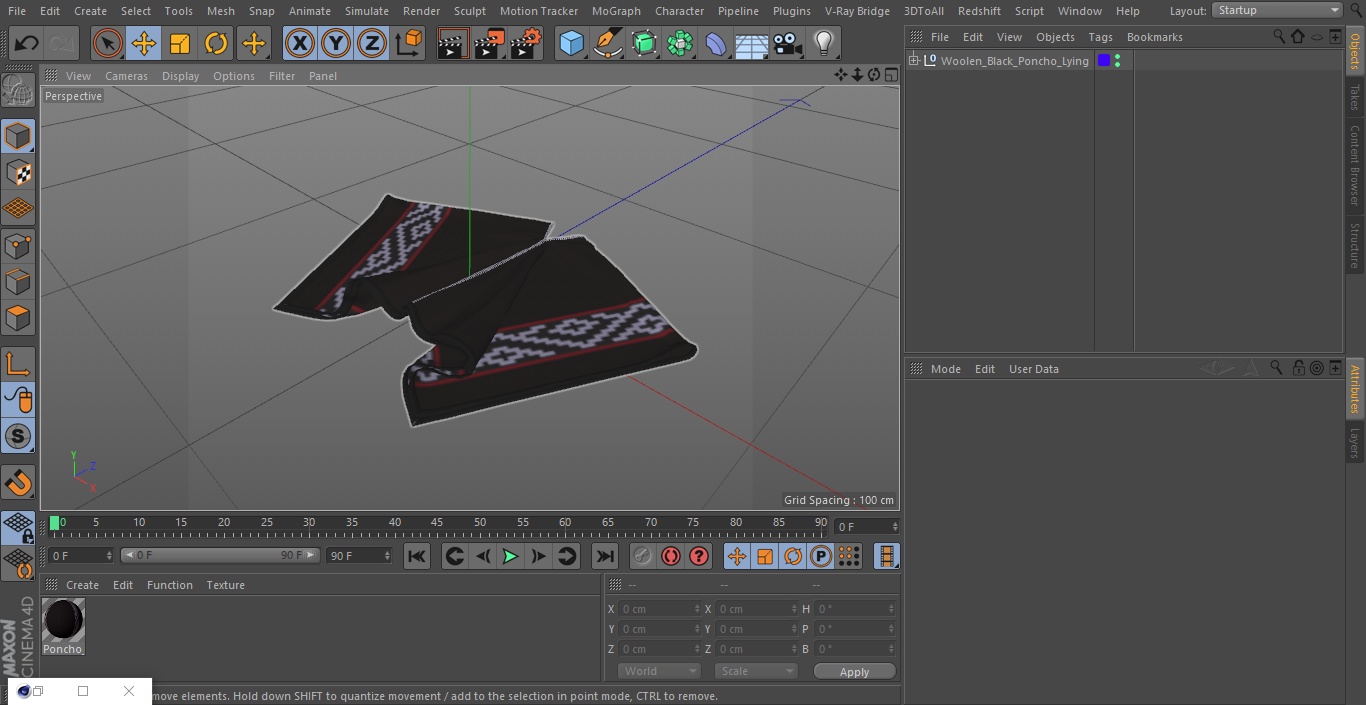Toggle the Enable Snap S icon

coord(18,436)
